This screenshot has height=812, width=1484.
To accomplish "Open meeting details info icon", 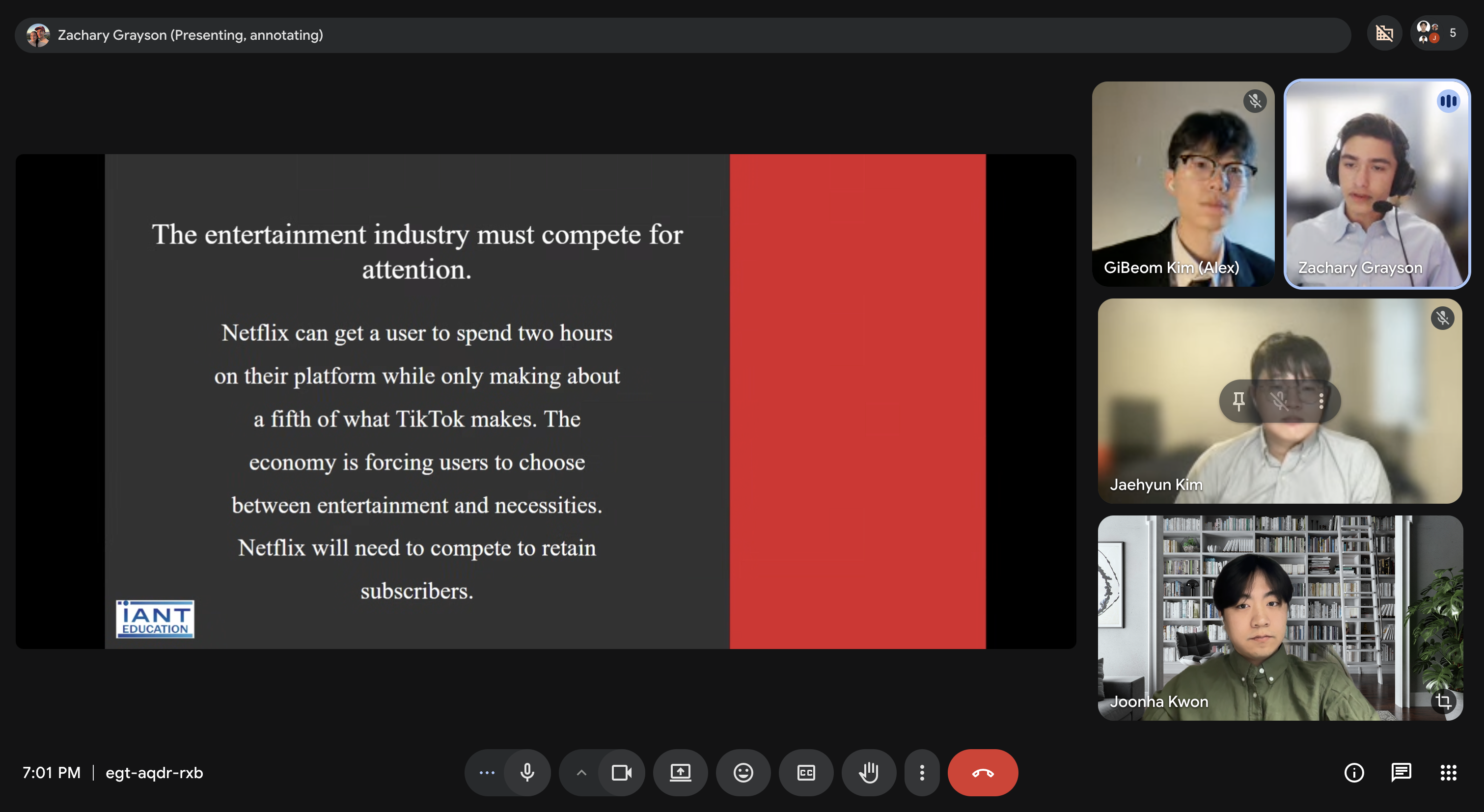I will click(x=1354, y=772).
